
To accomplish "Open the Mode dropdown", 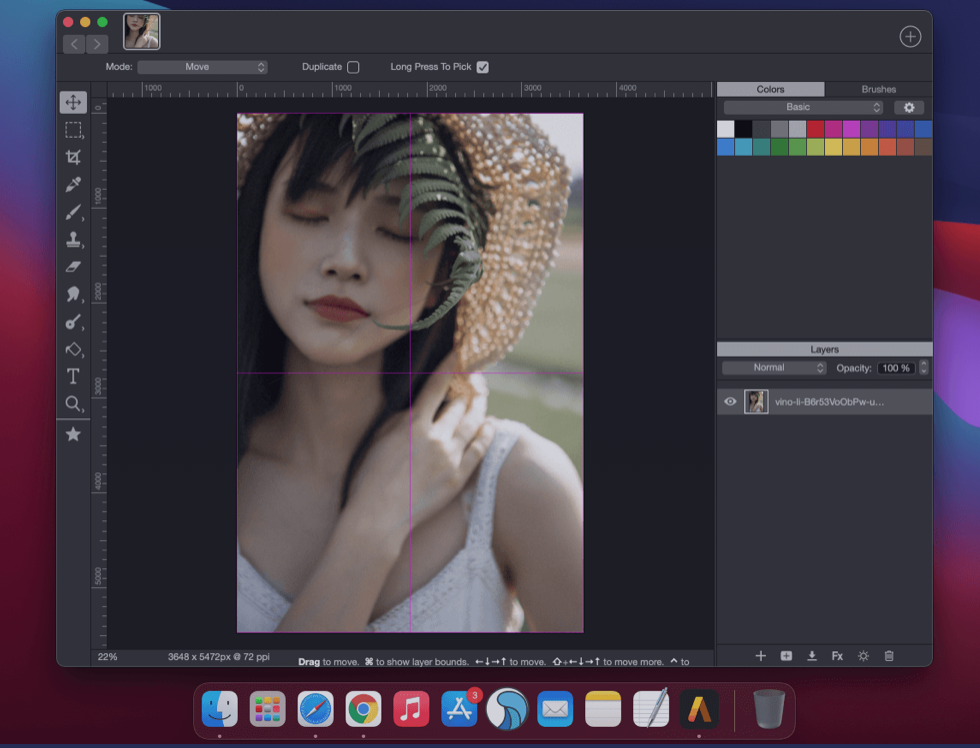I will pyautogui.click(x=202, y=67).
